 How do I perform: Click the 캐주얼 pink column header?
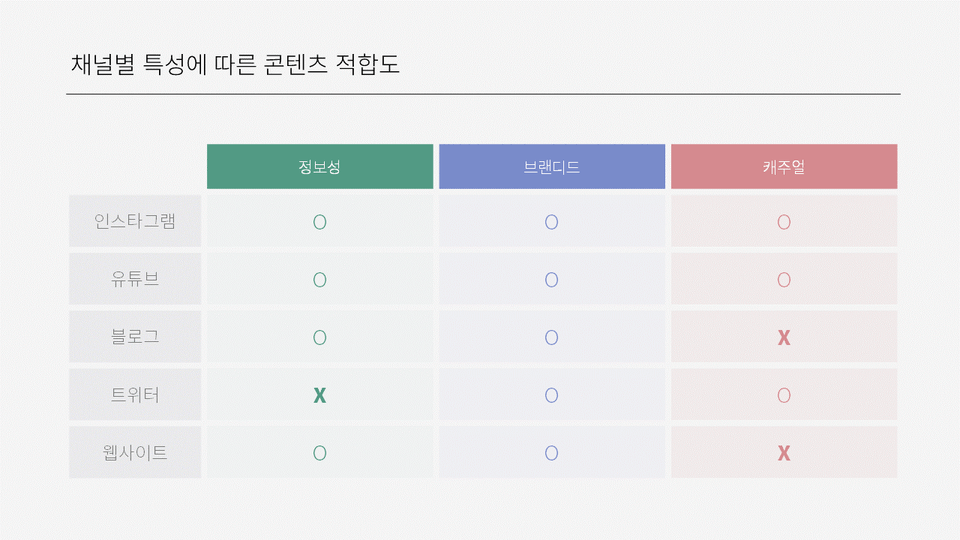[784, 167]
